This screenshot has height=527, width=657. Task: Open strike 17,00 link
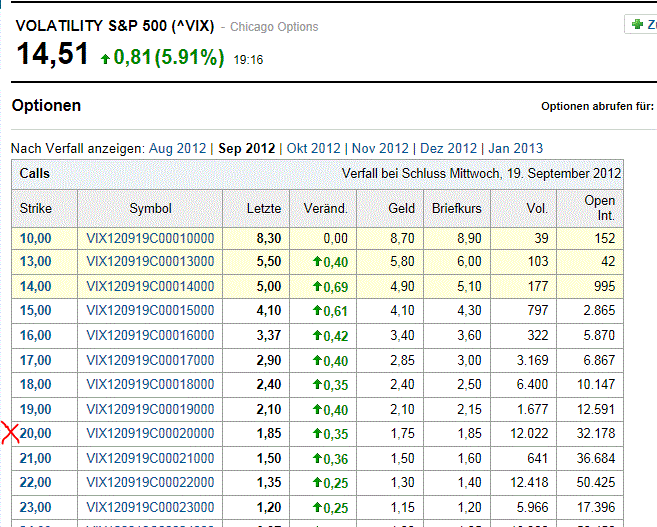tap(36, 360)
